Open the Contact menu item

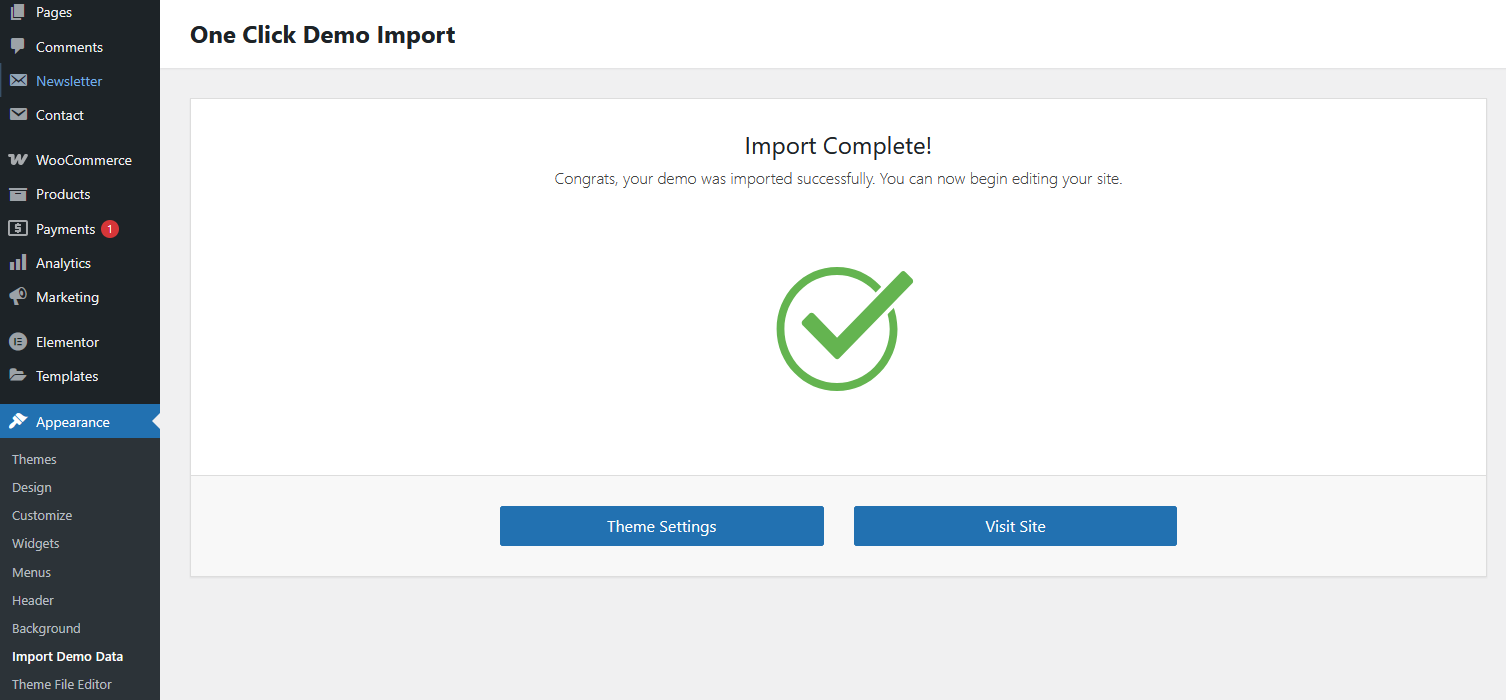tap(59, 115)
